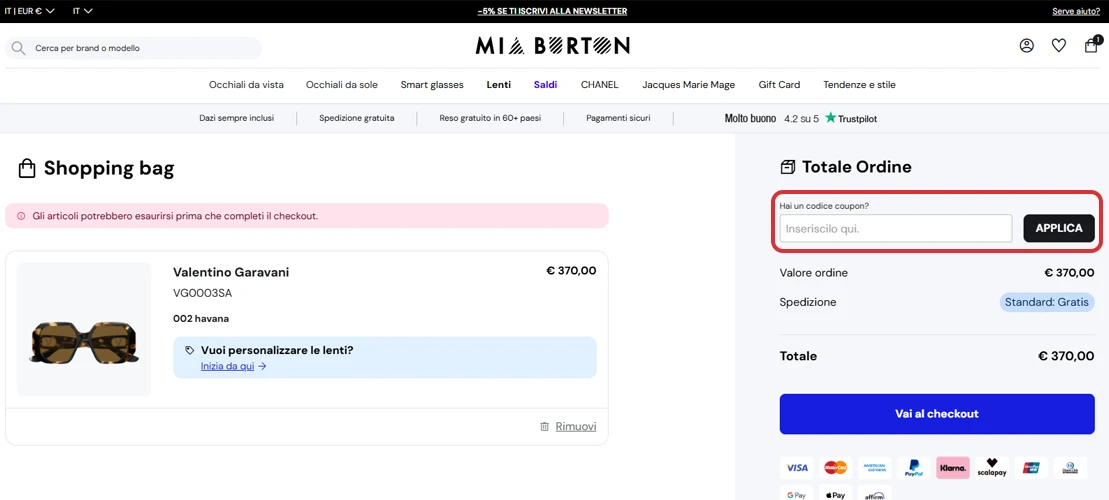This screenshot has width=1109, height=500.
Task: Open the CHANEL menu item
Action: [600, 85]
